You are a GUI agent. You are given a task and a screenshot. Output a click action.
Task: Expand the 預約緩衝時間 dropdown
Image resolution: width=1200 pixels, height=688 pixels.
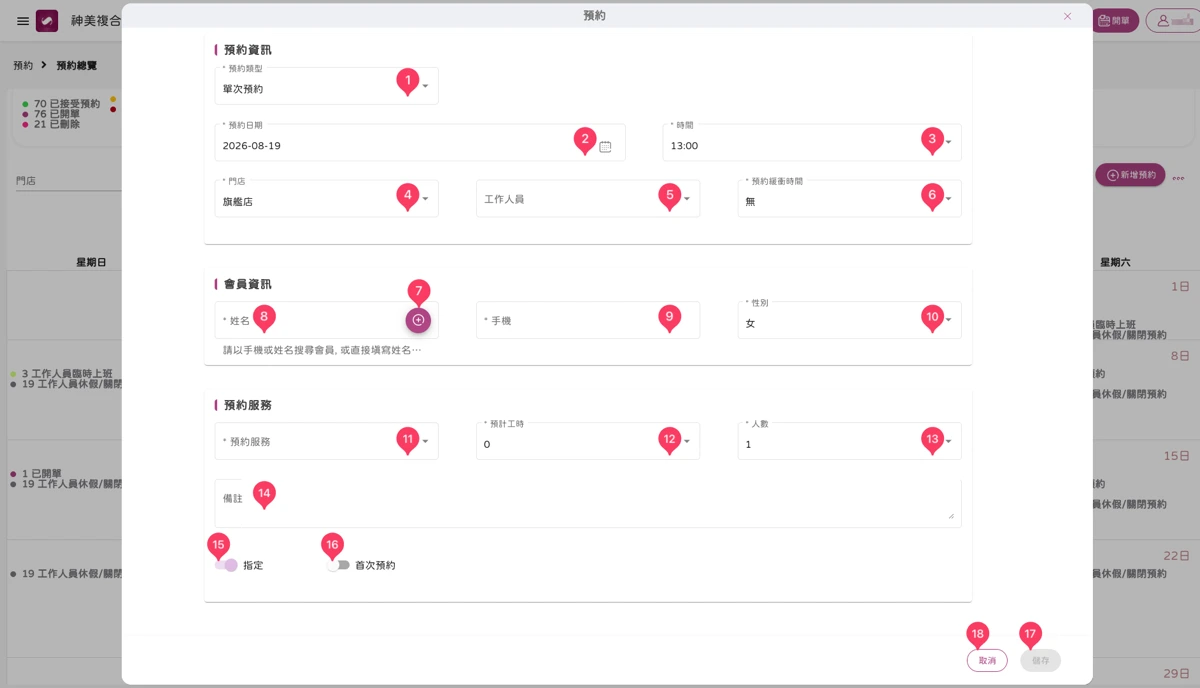[x=850, y=199]
